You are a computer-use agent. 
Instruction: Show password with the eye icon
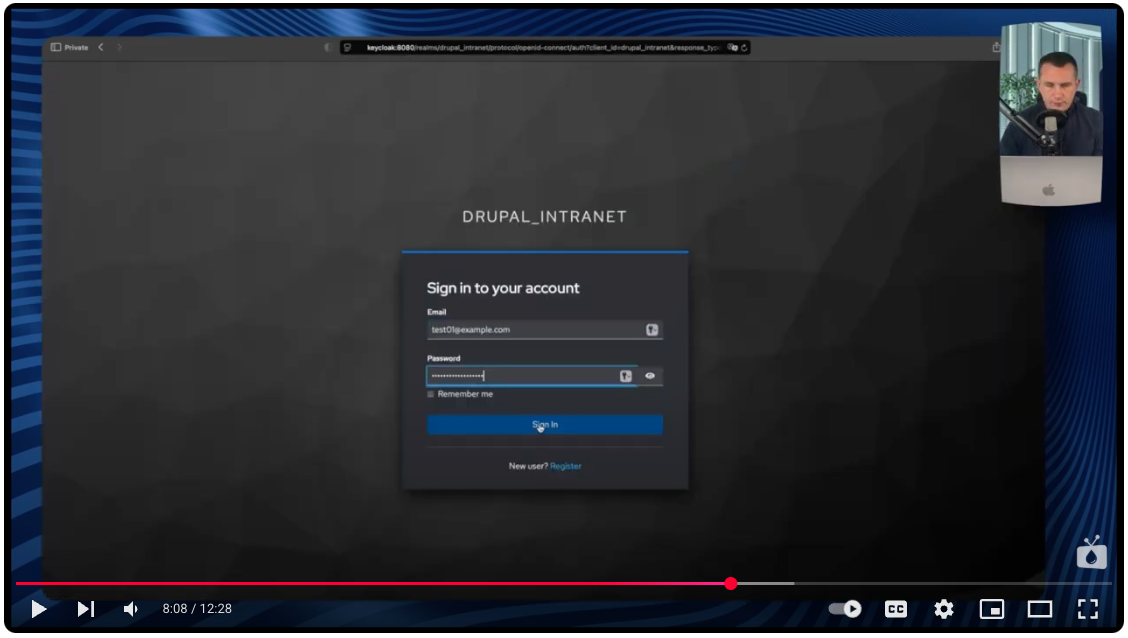coord(650,375)
